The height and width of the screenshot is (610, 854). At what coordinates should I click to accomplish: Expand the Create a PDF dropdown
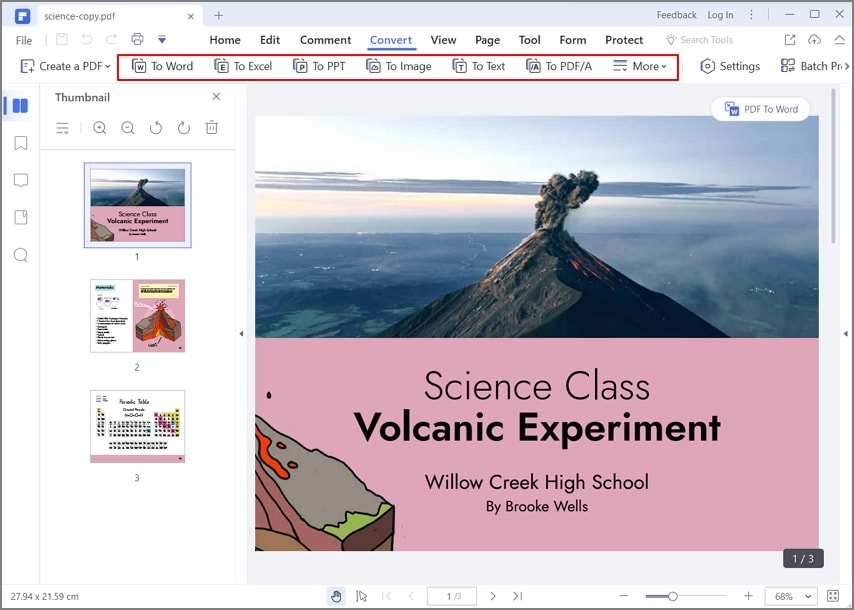click(65, 66)
